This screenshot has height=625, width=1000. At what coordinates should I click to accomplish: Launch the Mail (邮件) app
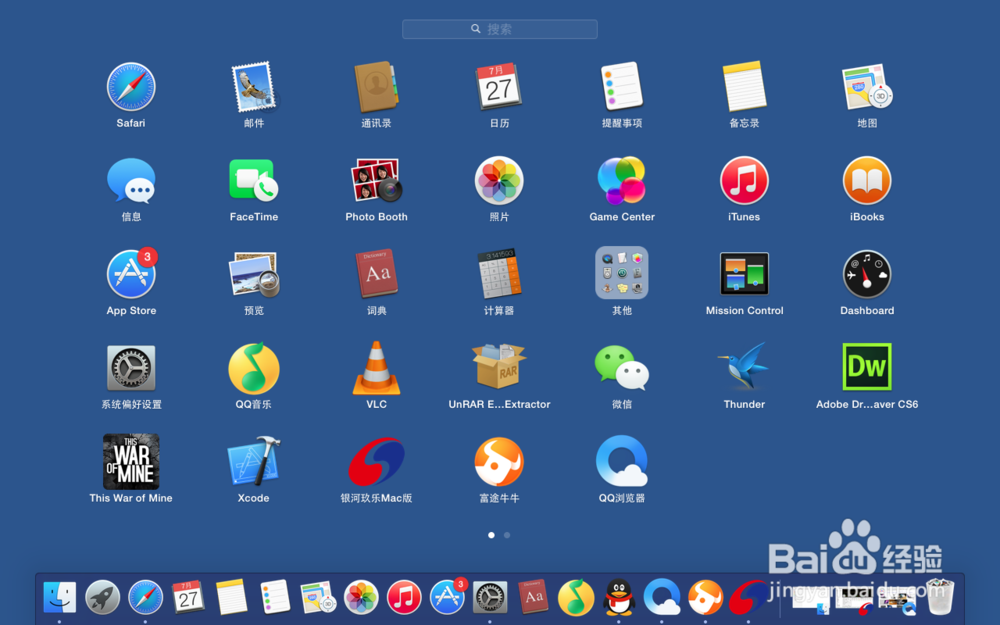point(254,87)
